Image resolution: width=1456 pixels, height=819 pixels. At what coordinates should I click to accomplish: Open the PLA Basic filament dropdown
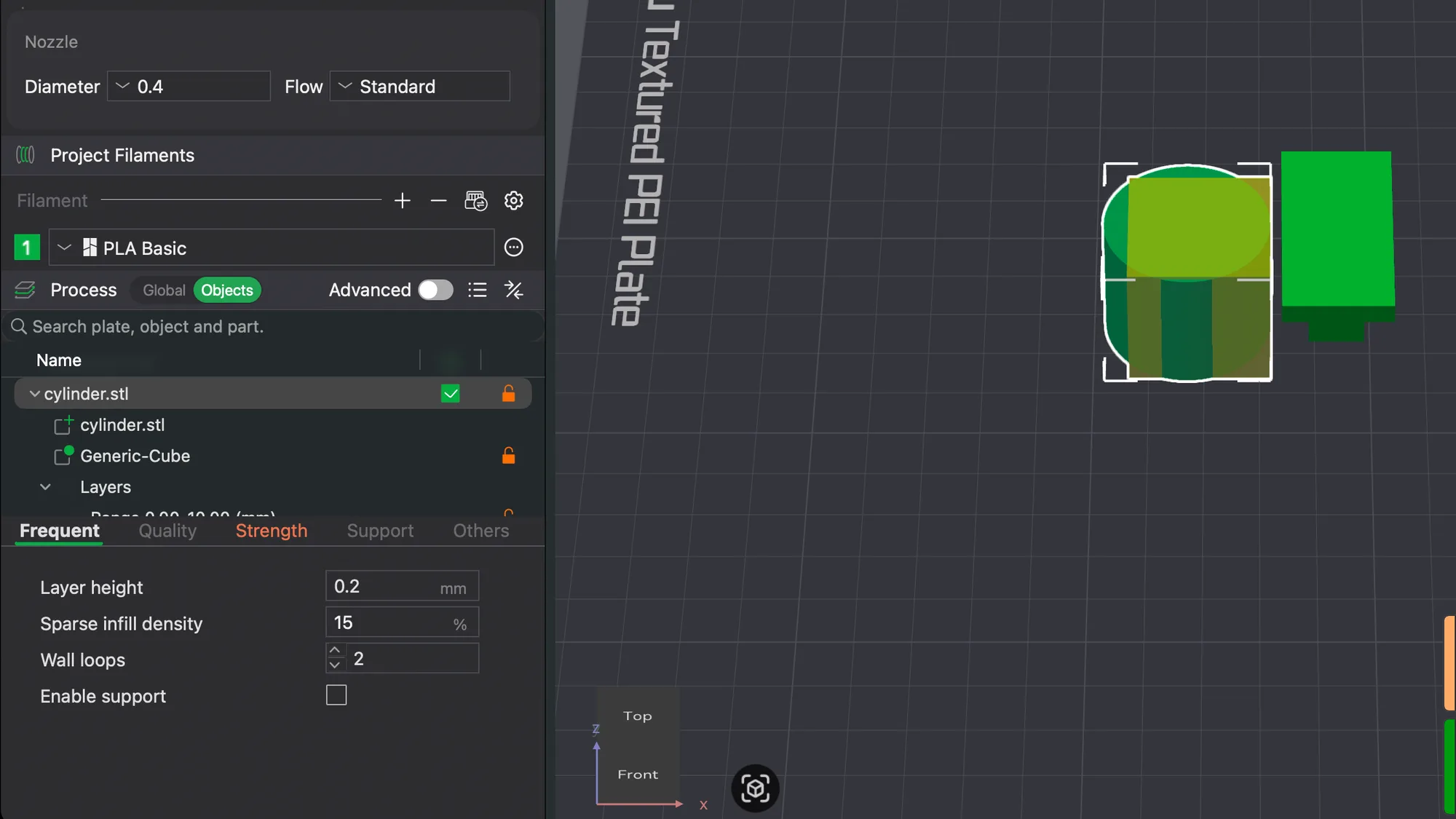[x=272, y=248]
